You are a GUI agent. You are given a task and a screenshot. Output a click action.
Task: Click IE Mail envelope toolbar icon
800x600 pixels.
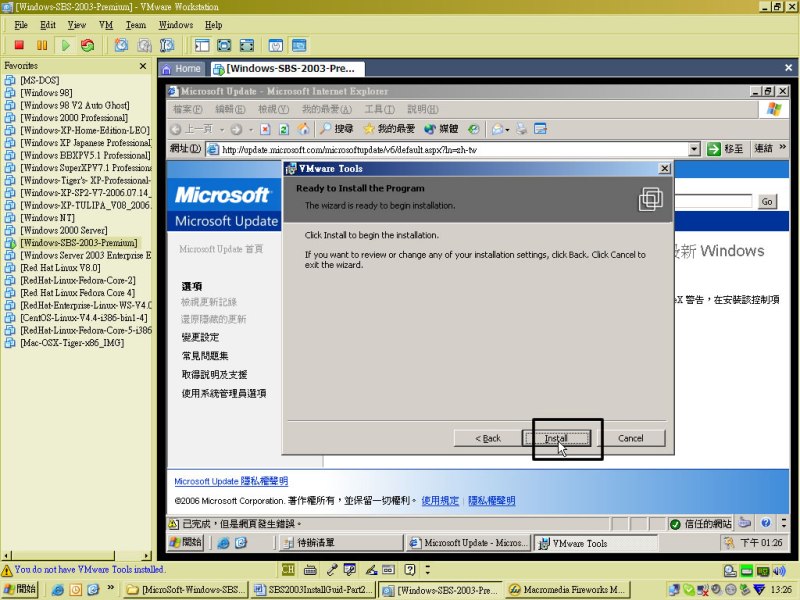coord(497,129)
